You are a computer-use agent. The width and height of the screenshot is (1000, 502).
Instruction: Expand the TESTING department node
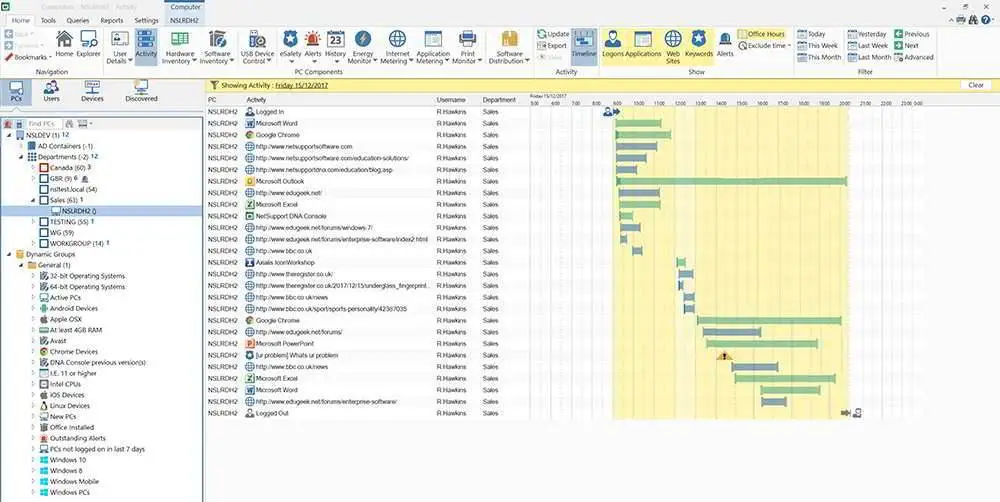34,221
